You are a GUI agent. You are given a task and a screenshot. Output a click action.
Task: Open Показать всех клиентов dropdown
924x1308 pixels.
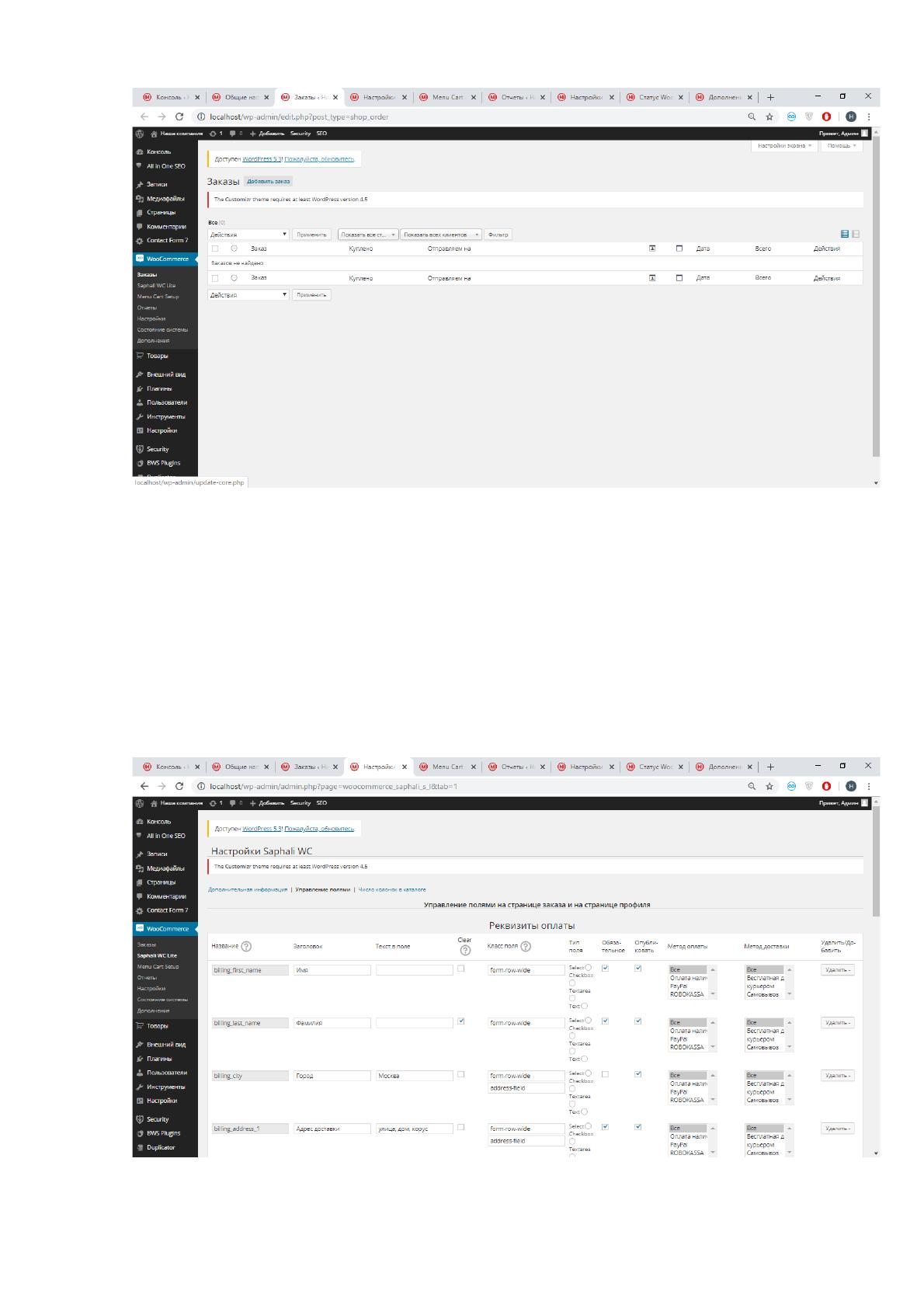442,235
